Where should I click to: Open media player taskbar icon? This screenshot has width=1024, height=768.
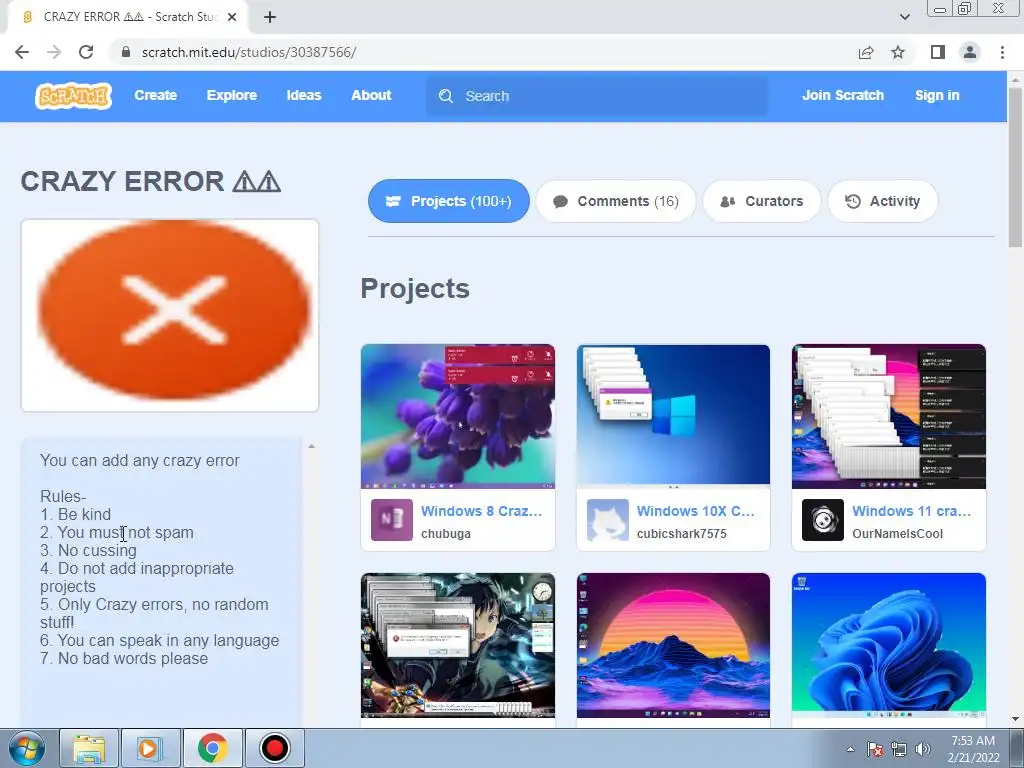click(x=150, y=748)
